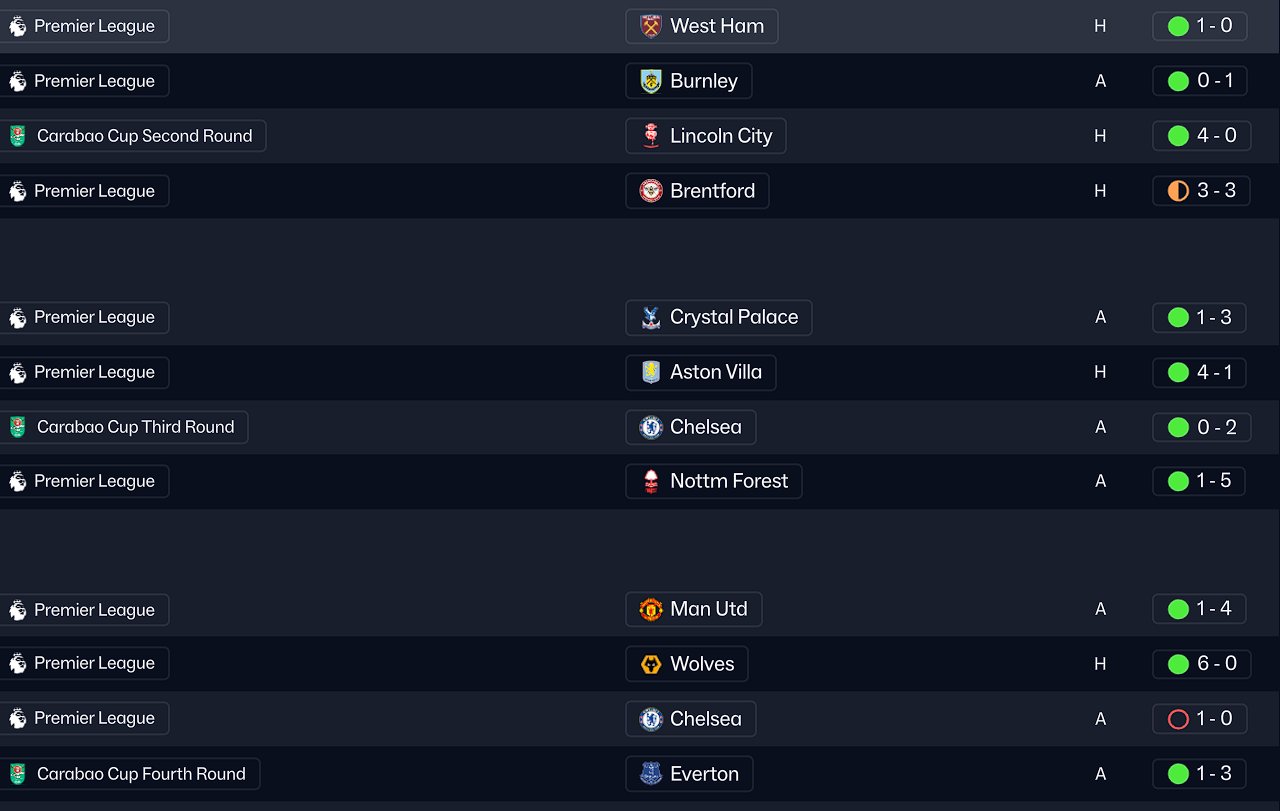Open the Aston Villa team name link
This screenshot has height=811, width=1280.
coord(716,373)
